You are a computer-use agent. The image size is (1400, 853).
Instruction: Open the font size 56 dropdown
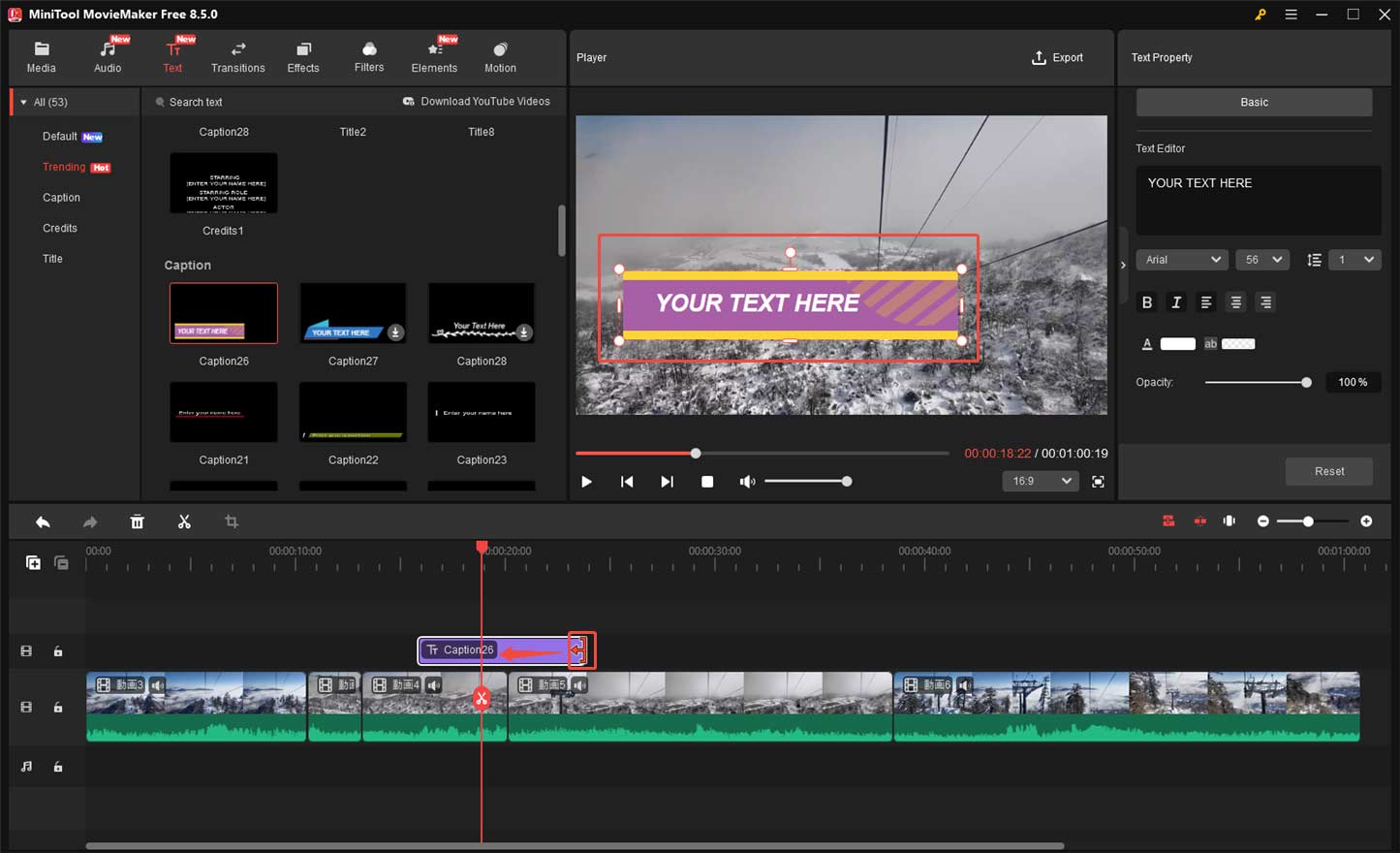(1261, 259)
